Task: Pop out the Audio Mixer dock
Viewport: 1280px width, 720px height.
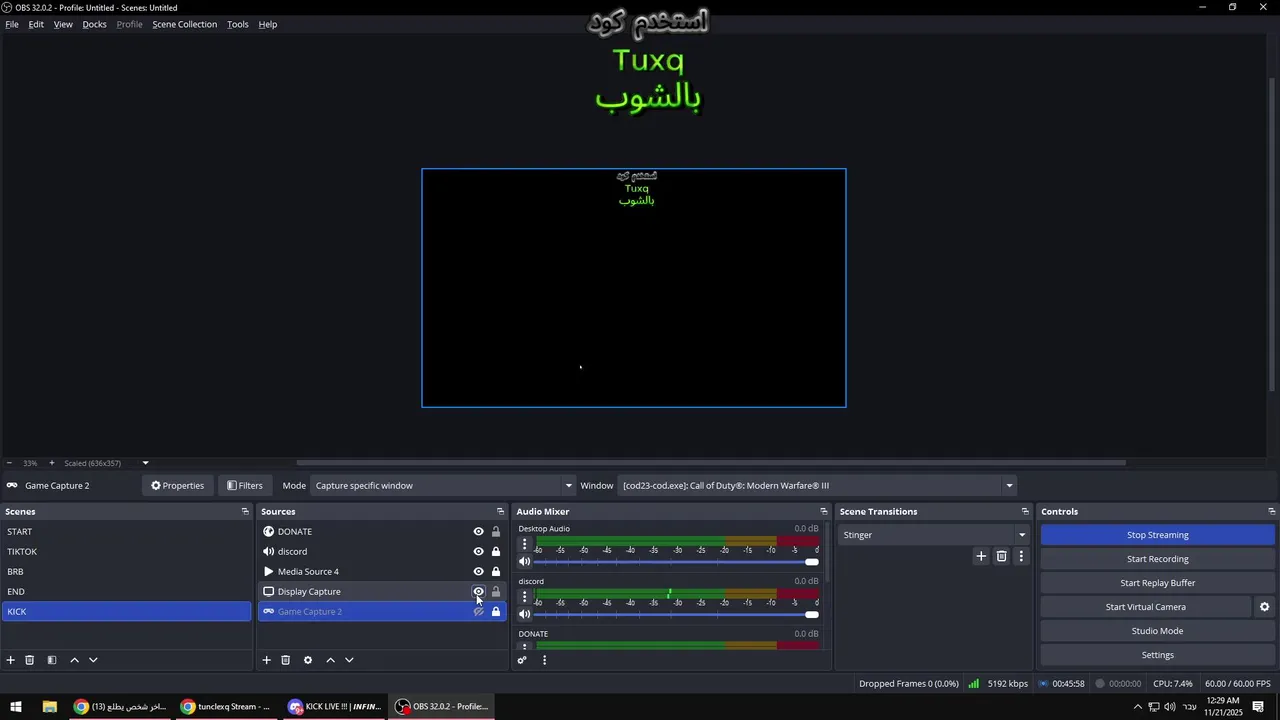Action: (x=824, y=511)
